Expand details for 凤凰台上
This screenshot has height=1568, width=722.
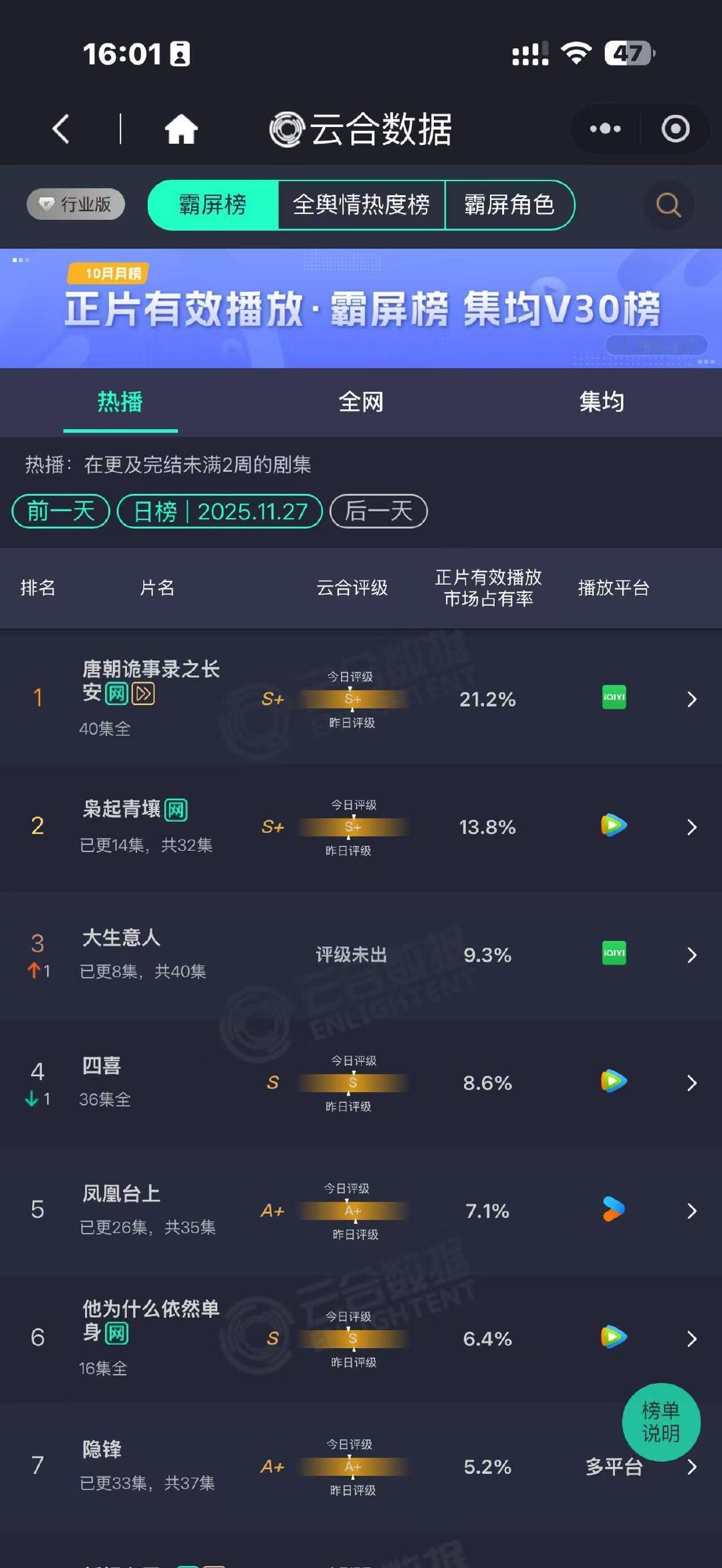click(x=692, y=1210)
